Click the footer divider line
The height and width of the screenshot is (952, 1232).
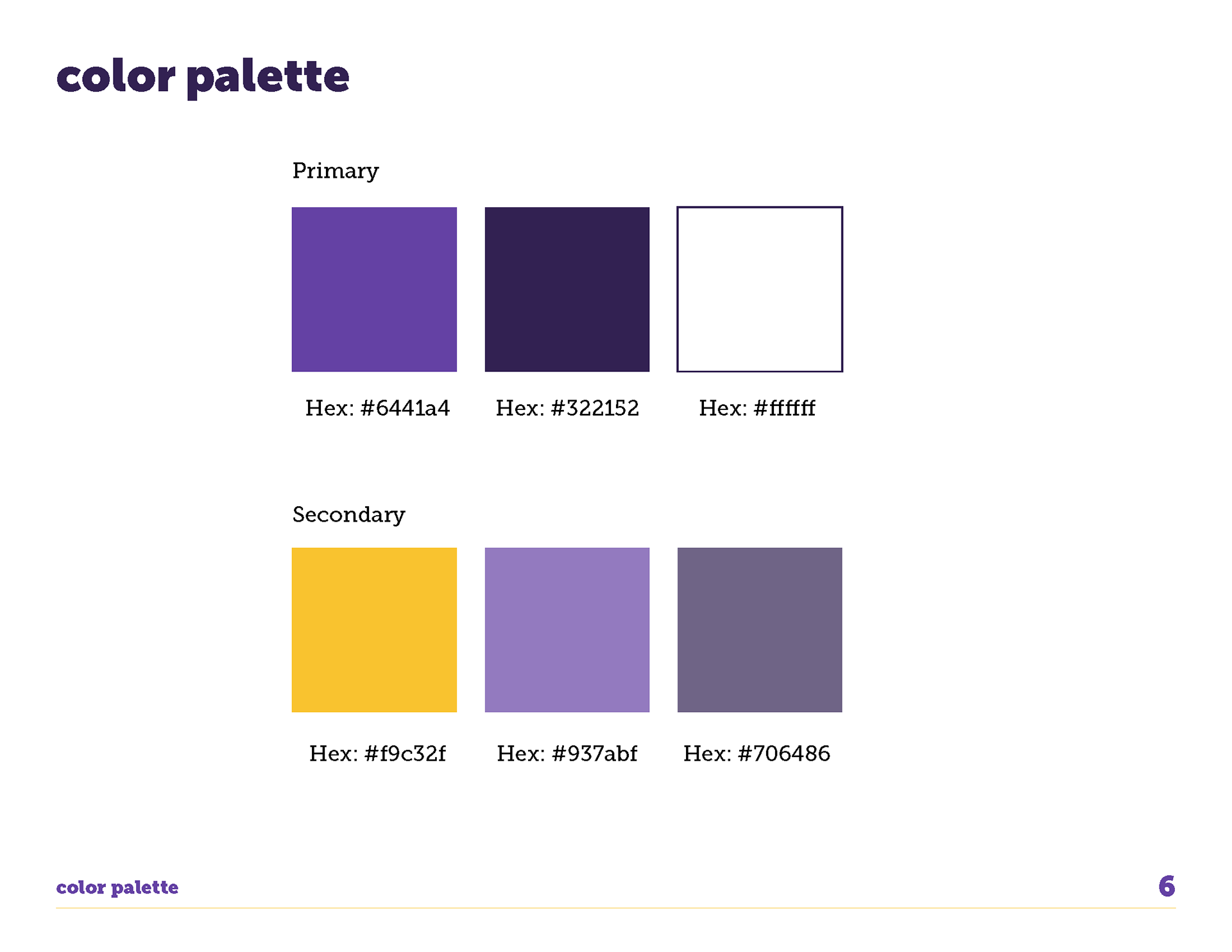[616, 908]
